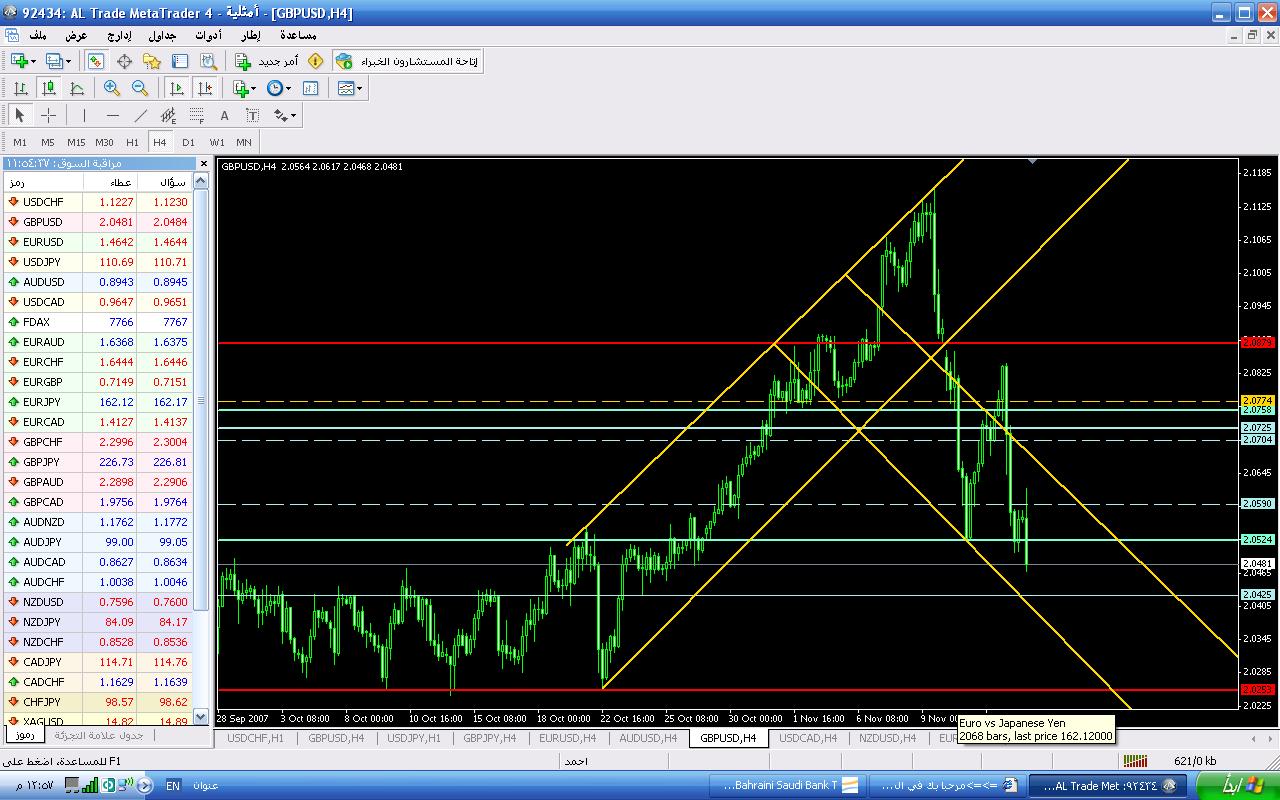Toggle the Auto Scroll chart button

click(177, 88)
